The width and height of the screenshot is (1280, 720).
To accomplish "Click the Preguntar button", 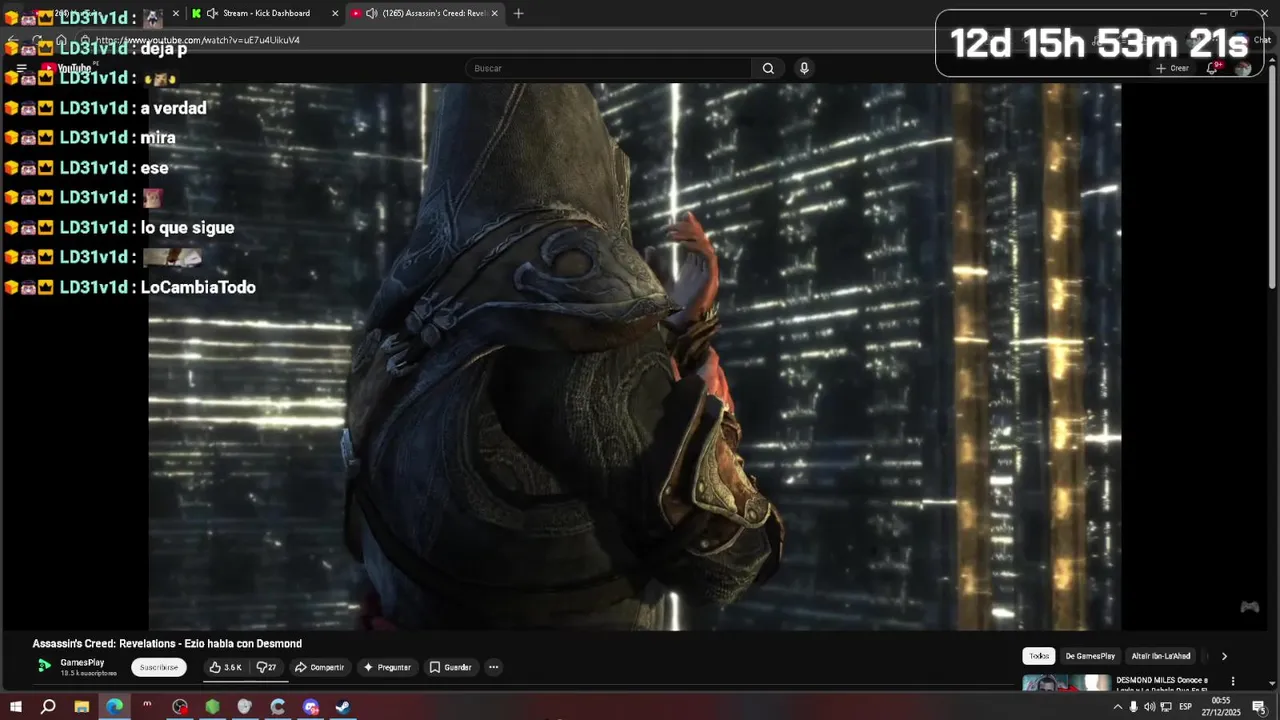I will (387, 667).
